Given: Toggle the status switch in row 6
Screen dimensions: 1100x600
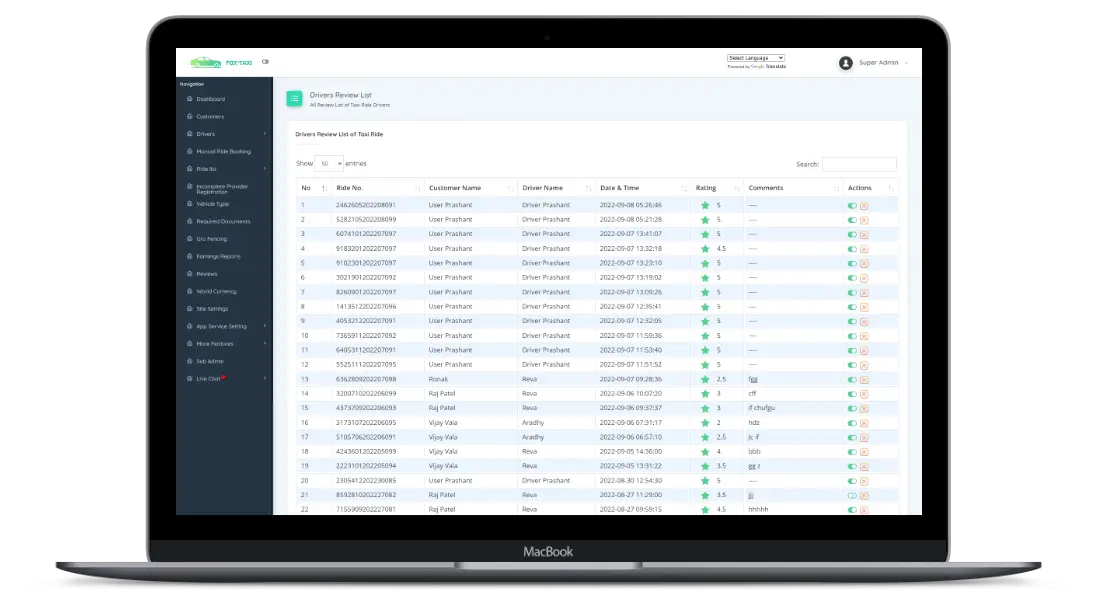Looking at the screenshot, I should point(852,278).
